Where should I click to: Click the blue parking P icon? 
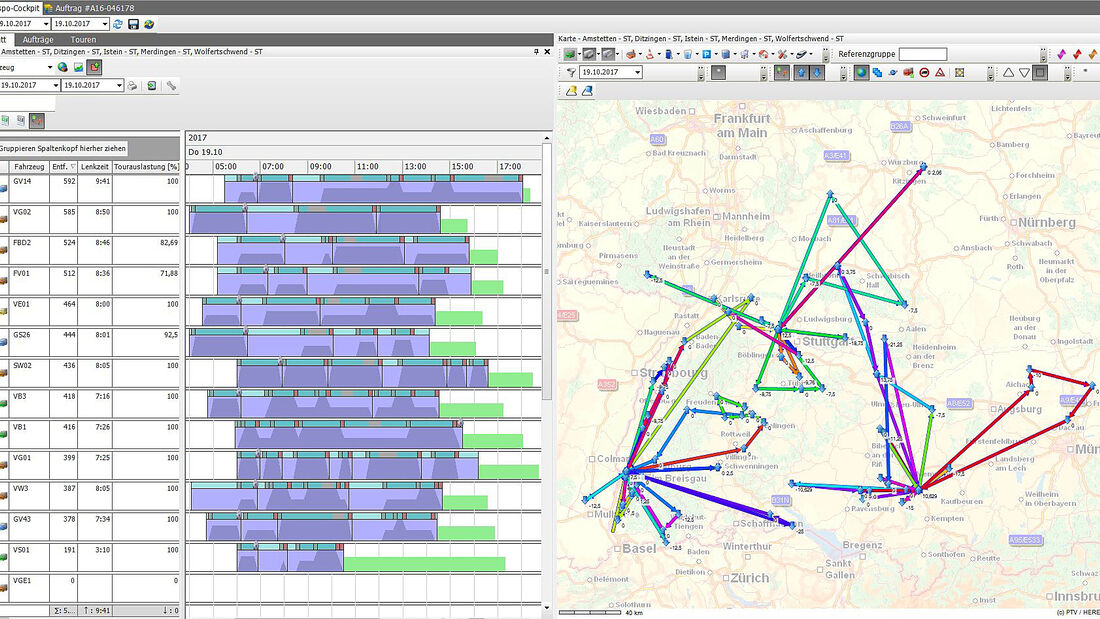point(706,54)
